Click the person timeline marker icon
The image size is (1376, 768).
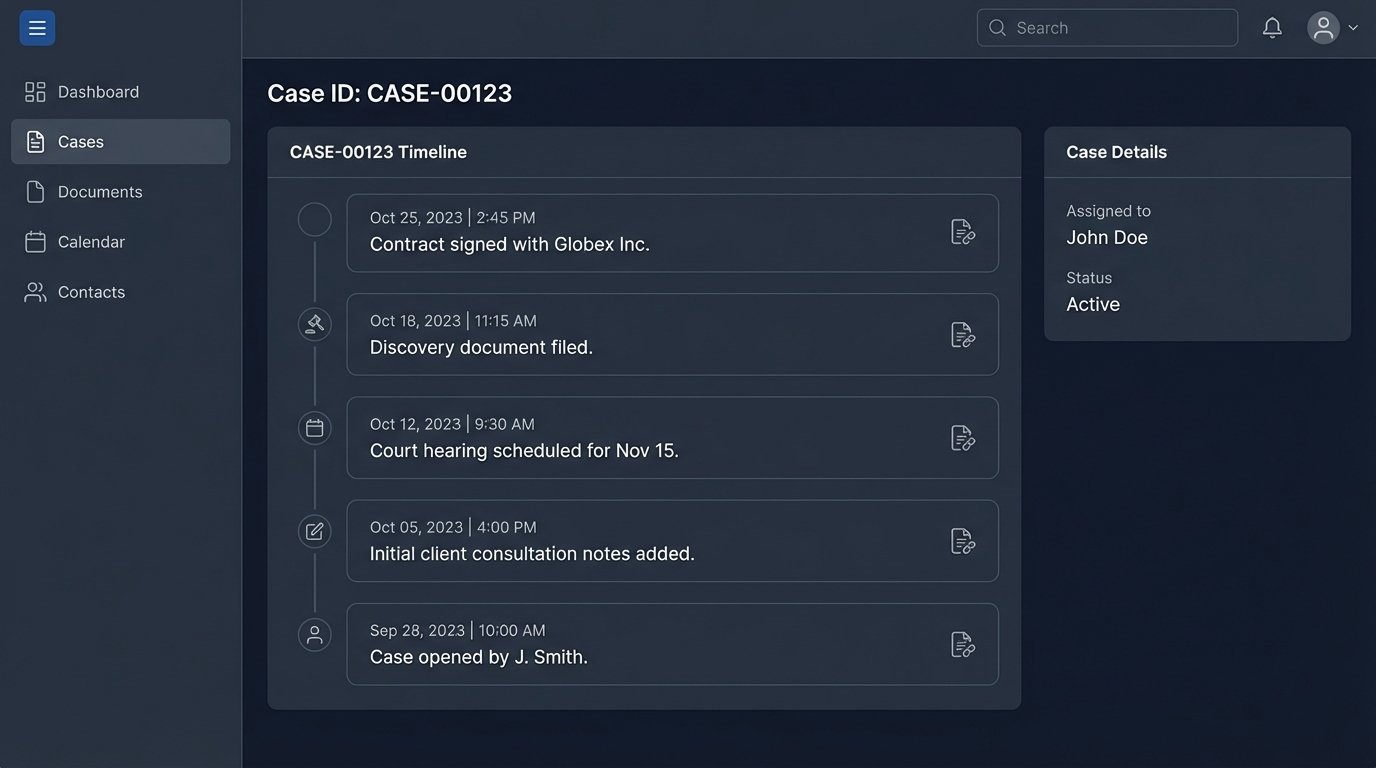[x=315, y=635]
